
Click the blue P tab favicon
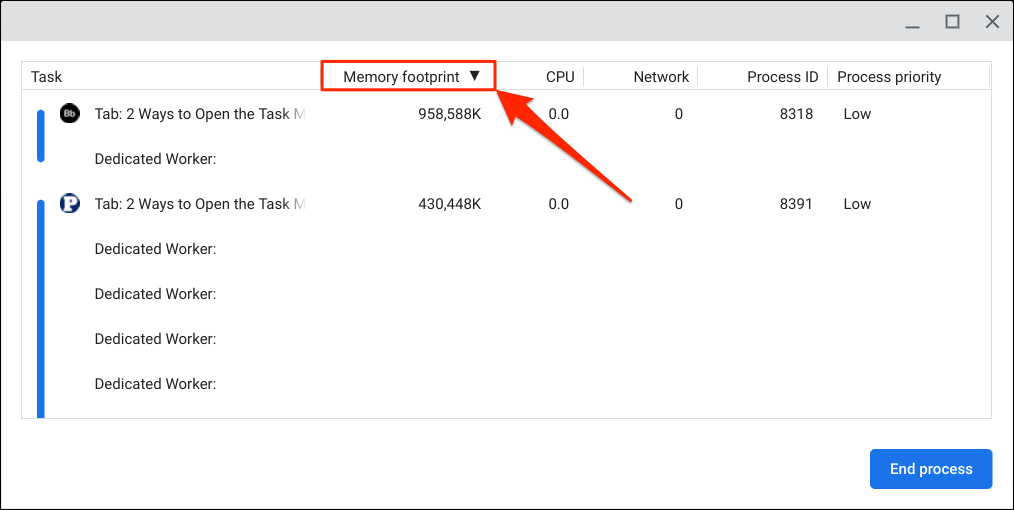click(x=70, y=204)
